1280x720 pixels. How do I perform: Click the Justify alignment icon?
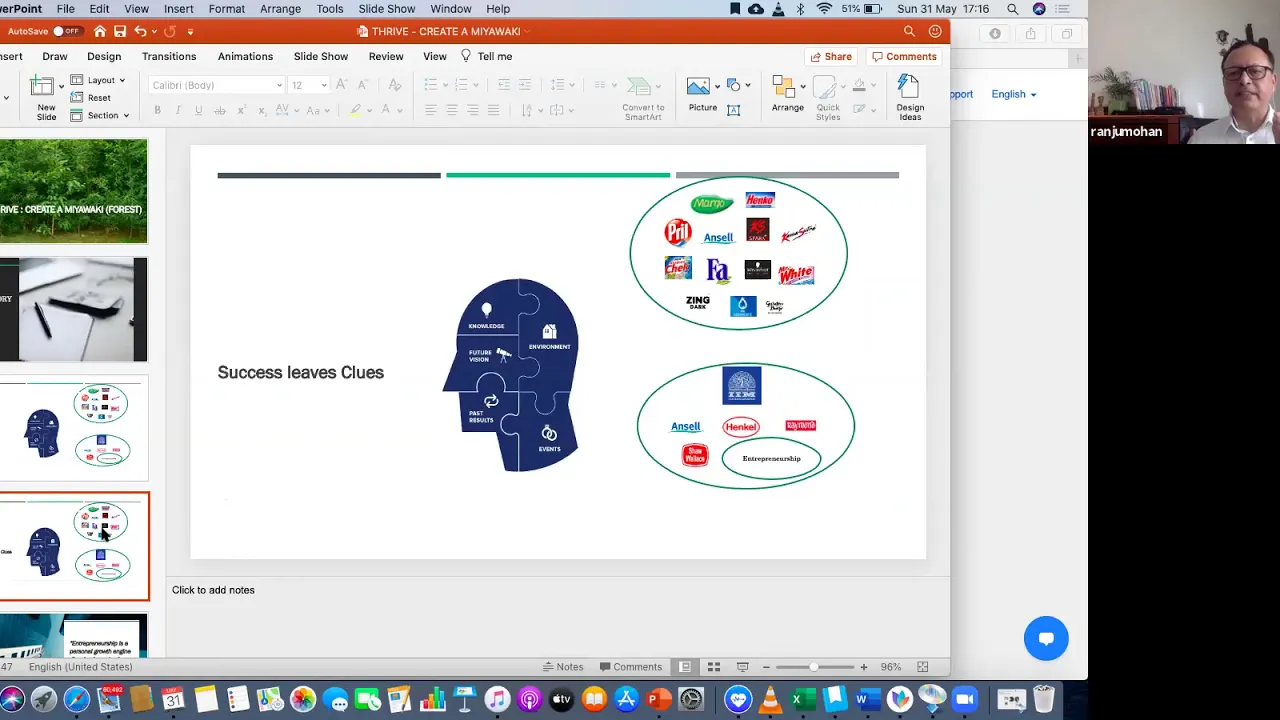pos(494,110)
